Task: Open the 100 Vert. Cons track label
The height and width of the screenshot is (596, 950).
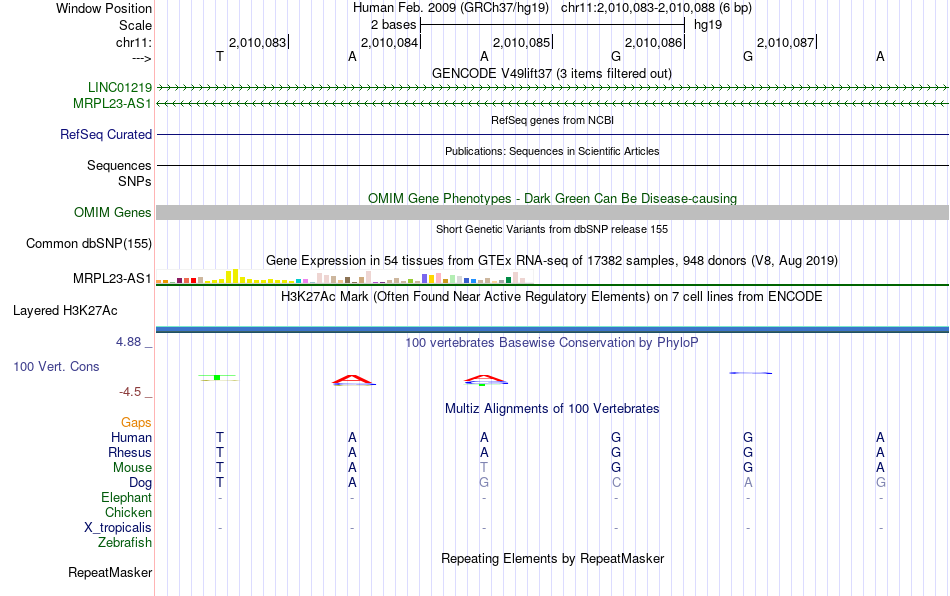Action: (x=56, y=366)
